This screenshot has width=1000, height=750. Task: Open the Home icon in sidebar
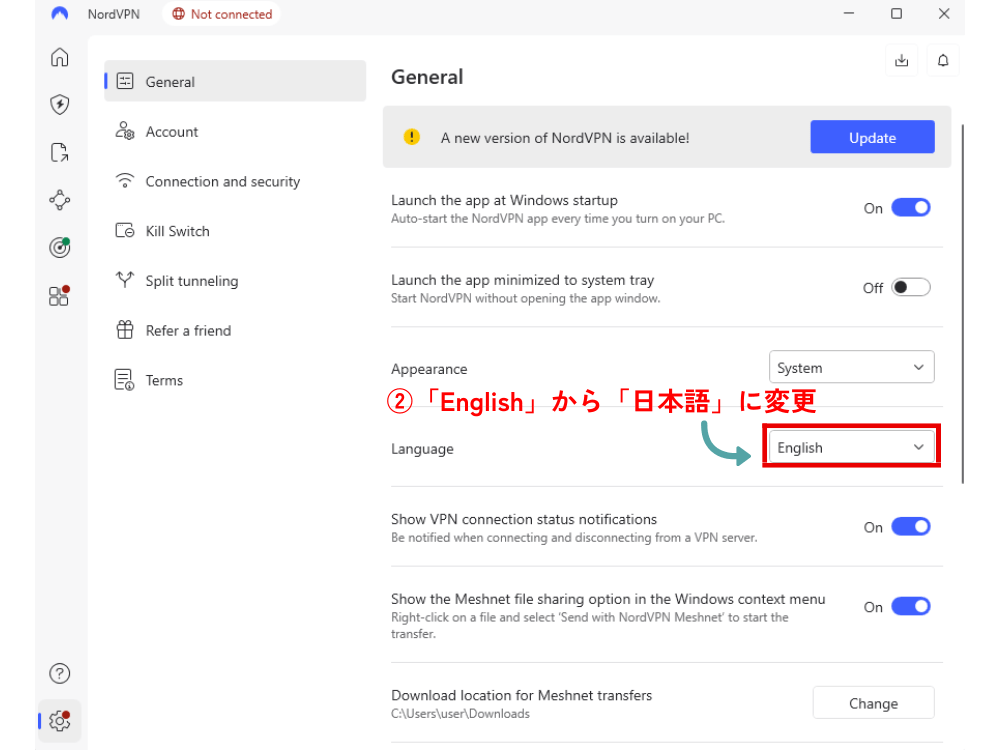[60, 57]
